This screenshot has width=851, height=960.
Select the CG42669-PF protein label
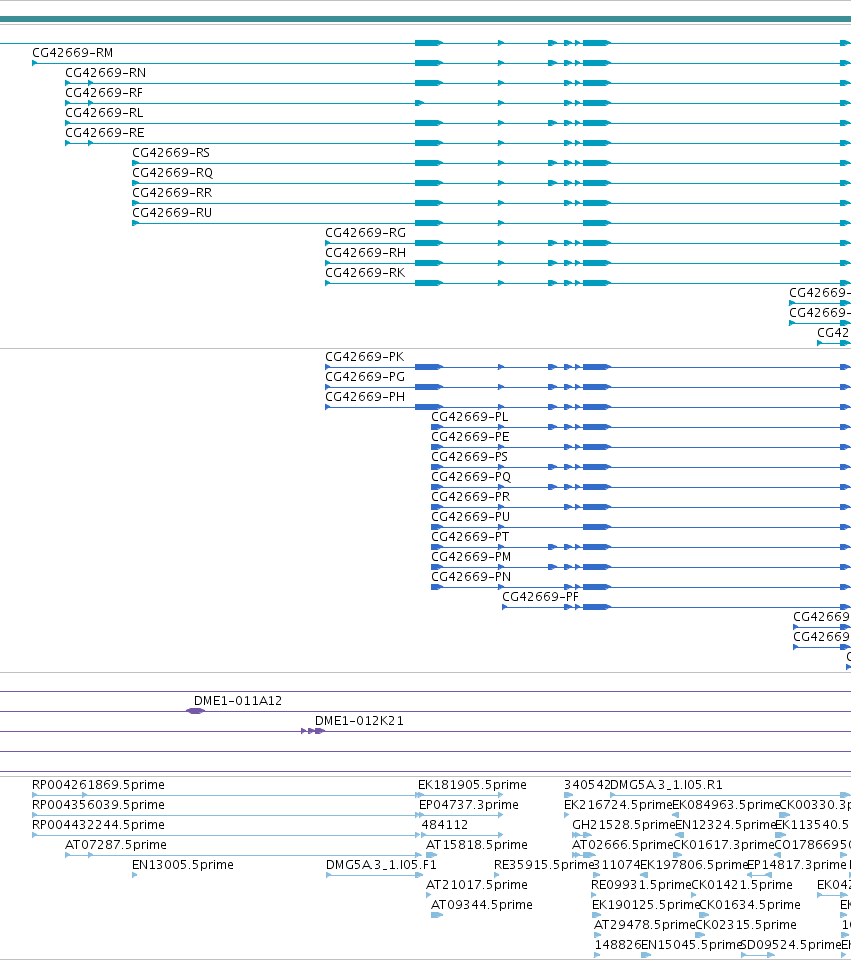click(540, 597)
